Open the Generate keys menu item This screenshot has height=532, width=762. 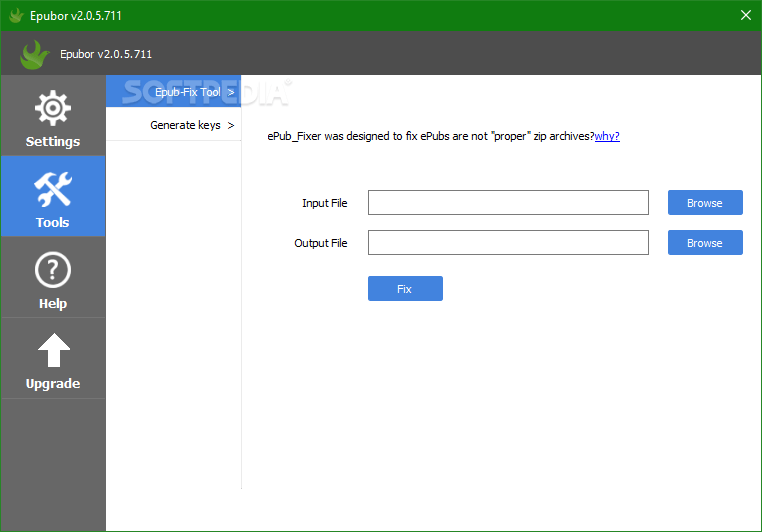click(x=173, y=125)
